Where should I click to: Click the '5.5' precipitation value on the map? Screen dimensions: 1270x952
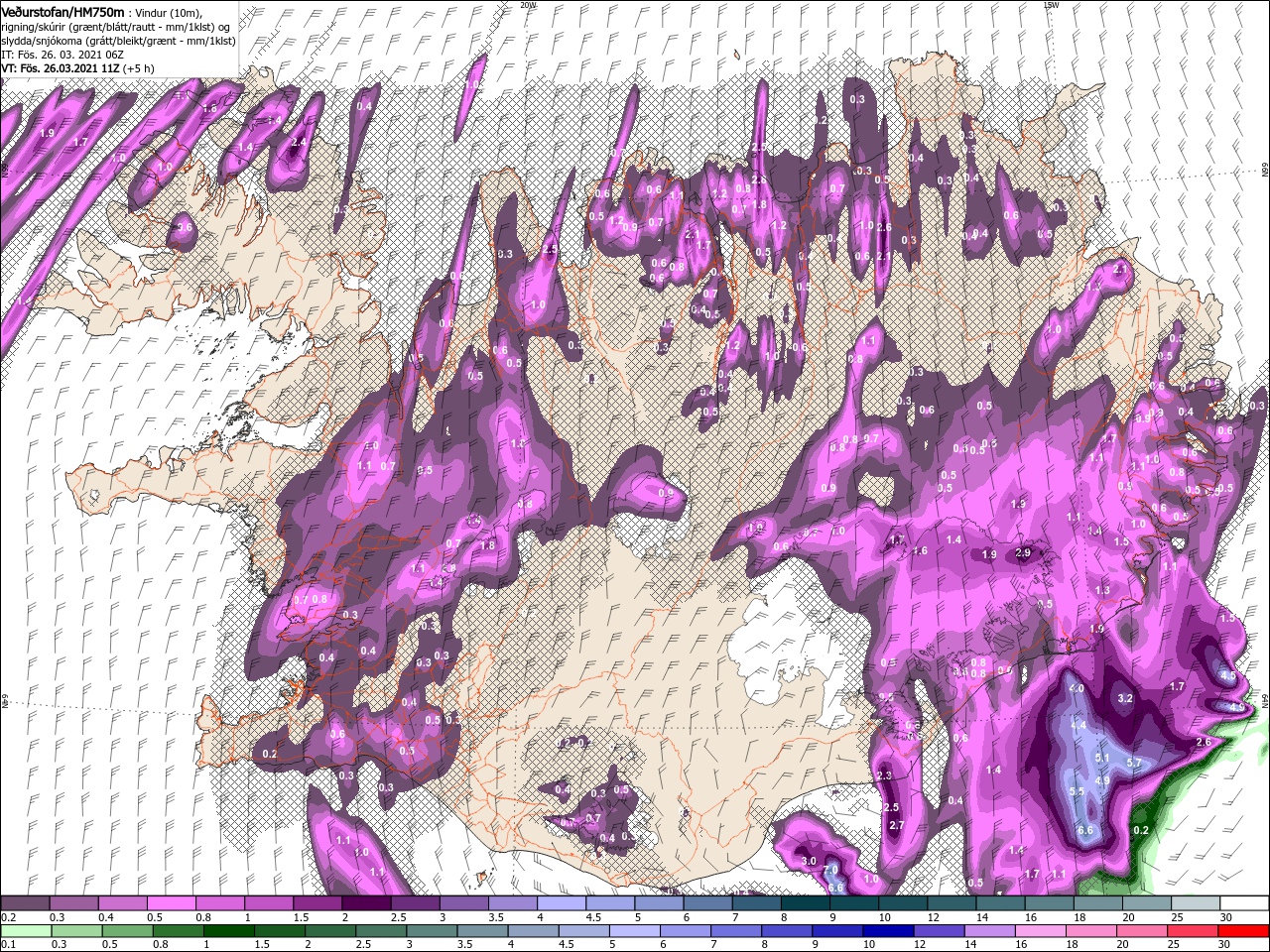[1078, 791]
